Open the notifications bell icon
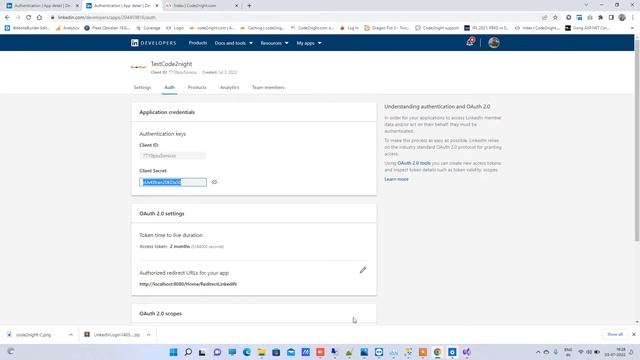The width and height of the screenshot is (640, 360). tap(470, 42)
